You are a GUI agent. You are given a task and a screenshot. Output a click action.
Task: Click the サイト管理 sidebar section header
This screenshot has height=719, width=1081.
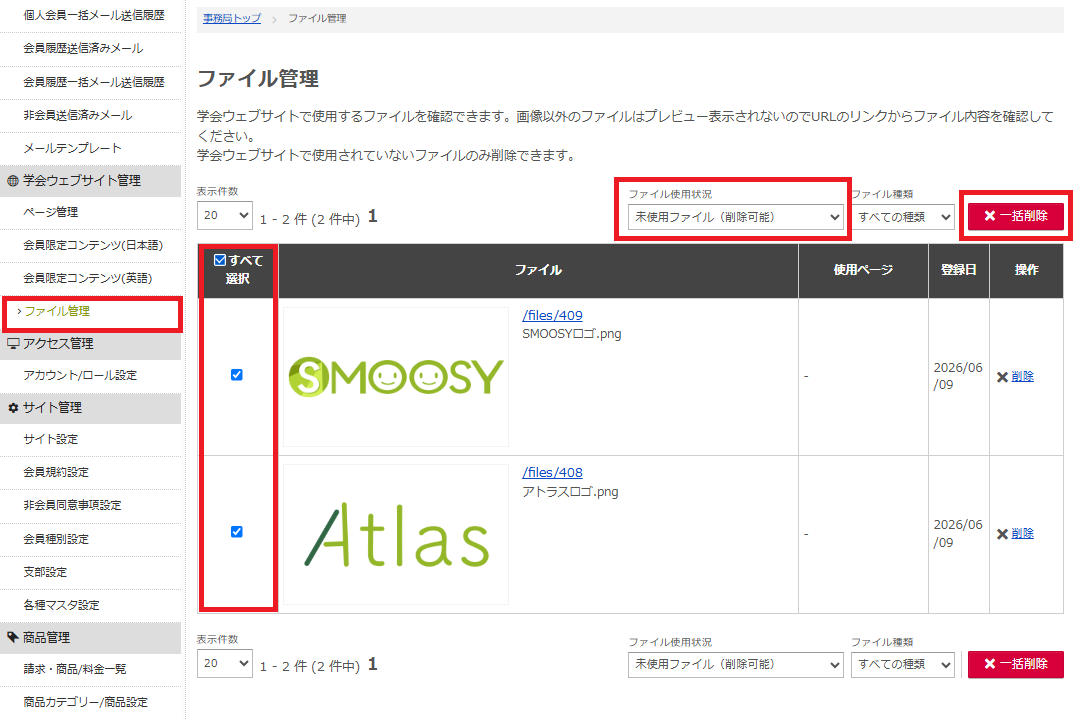90,407
